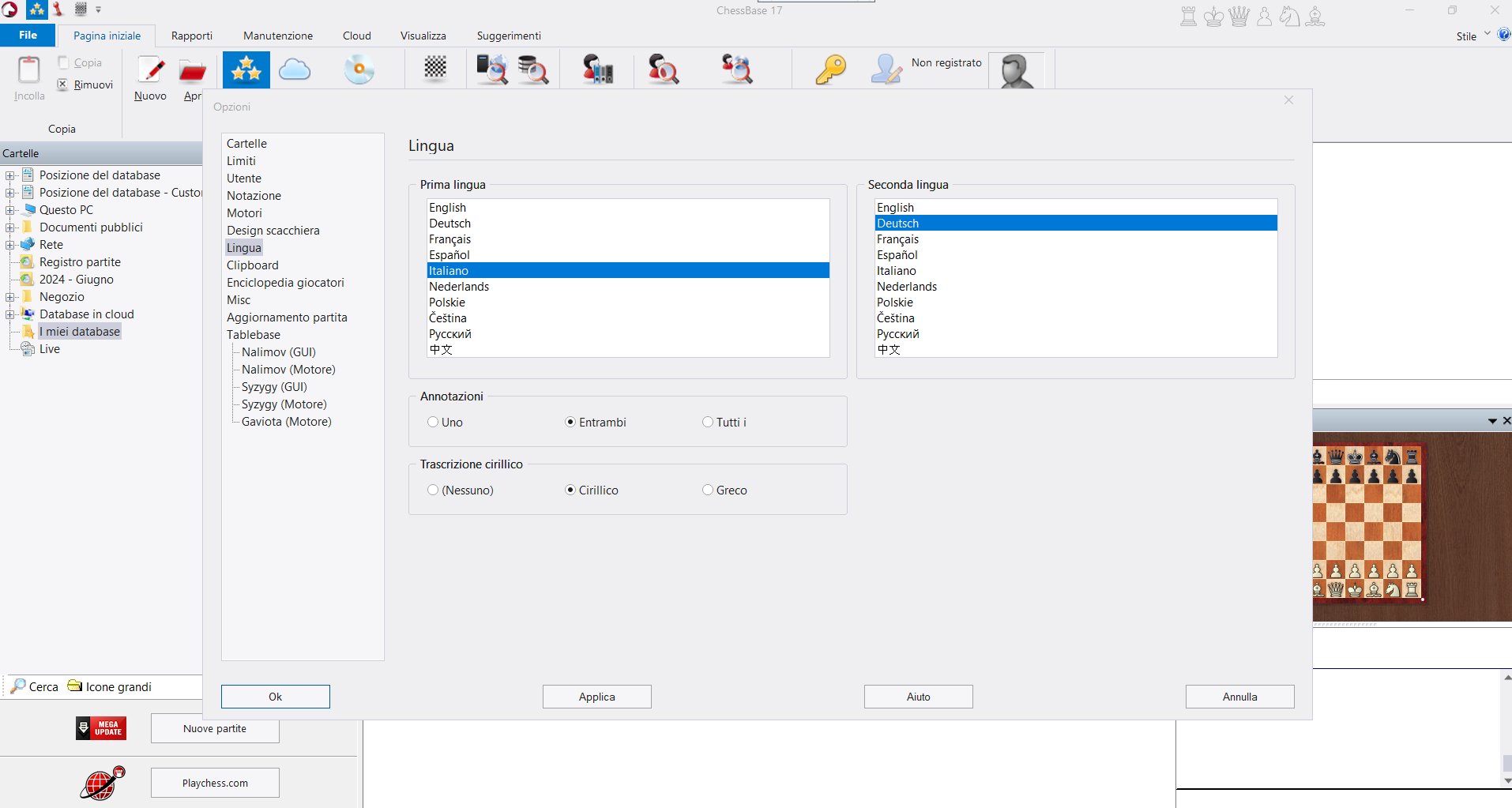Click the ChessBase logo in the title bar
Viewport: 1512px width, 808px height.
click(9, 9)
